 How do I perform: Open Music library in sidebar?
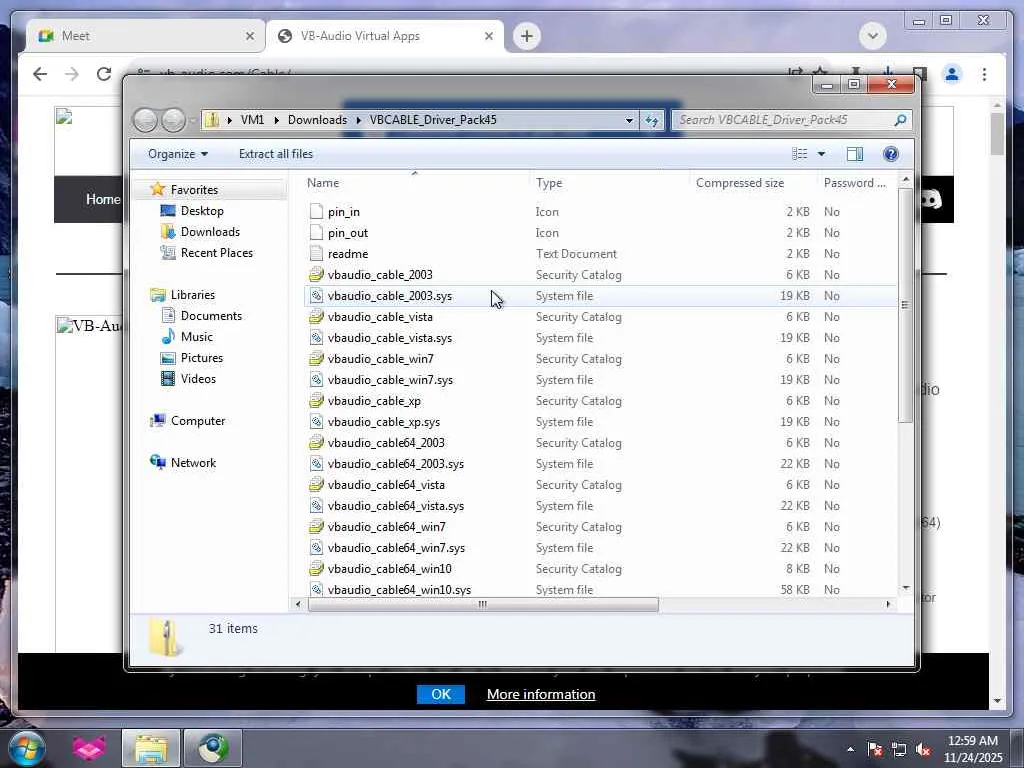(197, 336)
